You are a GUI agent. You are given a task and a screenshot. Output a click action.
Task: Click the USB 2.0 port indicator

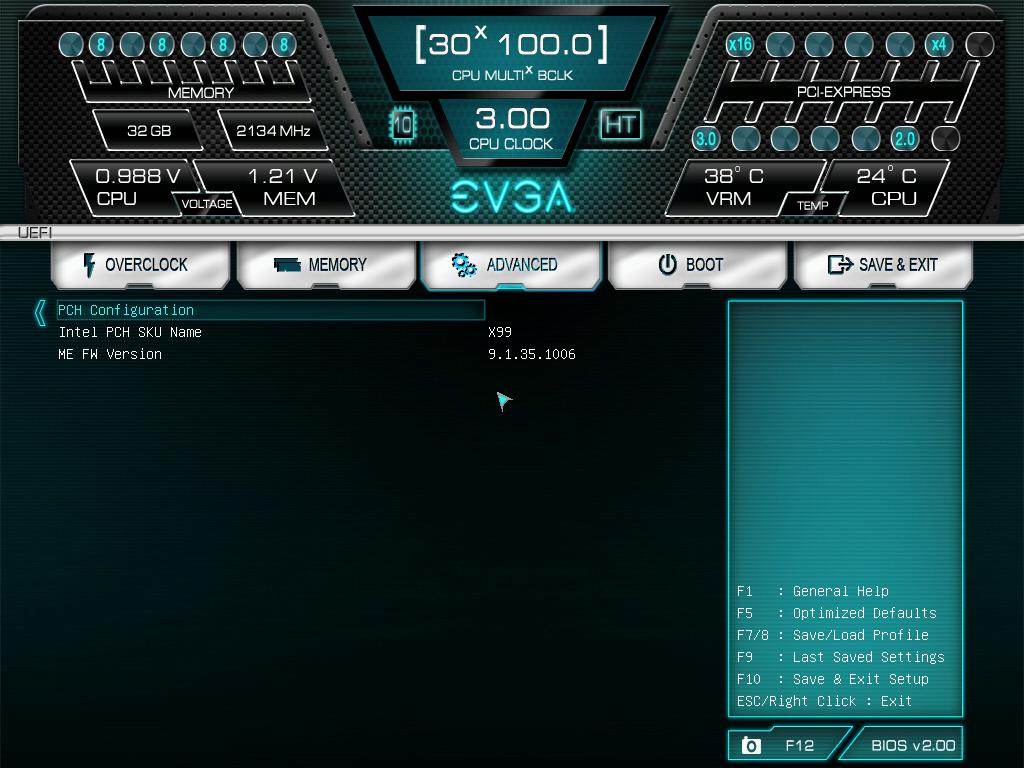point(905,139)
